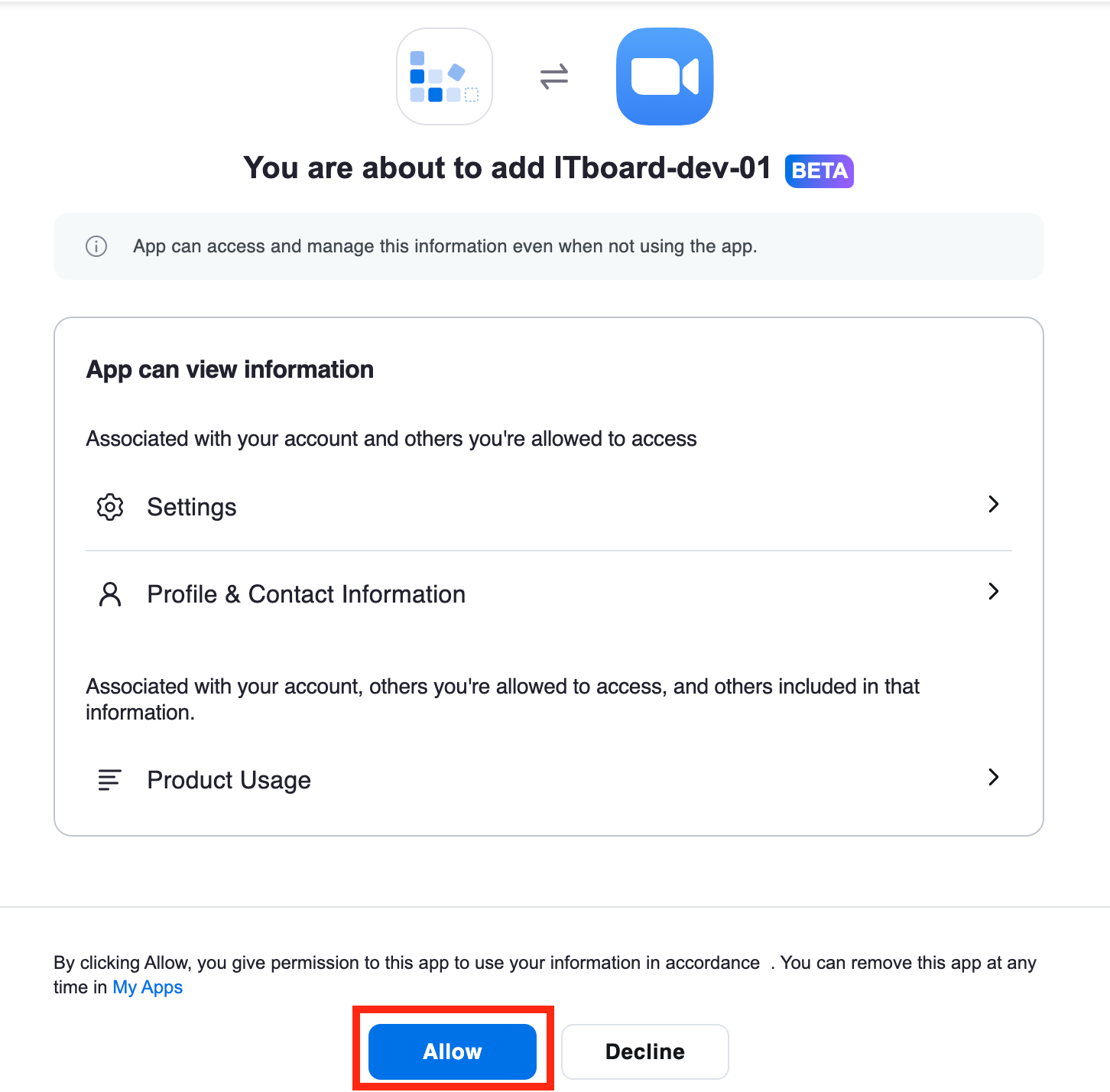Click the Product Usage lines icon
Image resolution: width=1110 pixels, height=1092 pixels.
110,780
